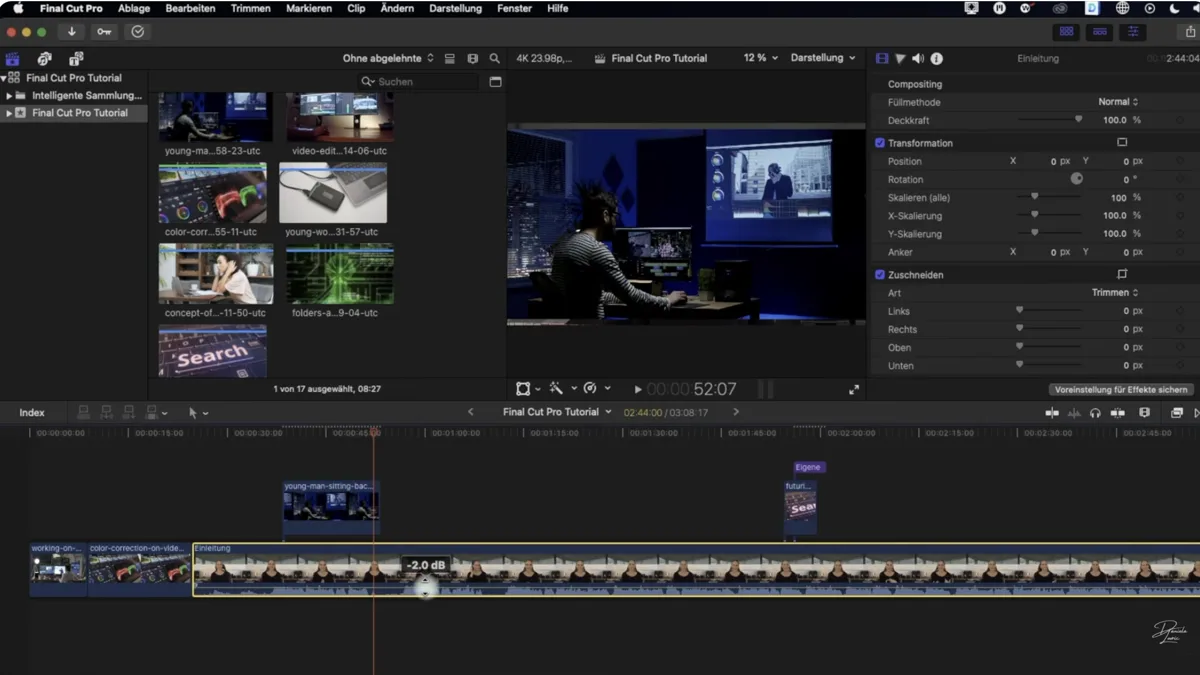Click the Rotation dial control
Screen dimensions: 1200x675
click(1076, 179)
